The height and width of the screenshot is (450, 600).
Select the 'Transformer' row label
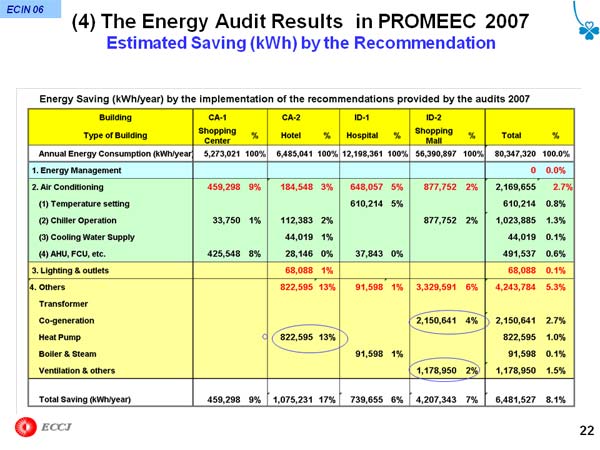coord(63,304)
